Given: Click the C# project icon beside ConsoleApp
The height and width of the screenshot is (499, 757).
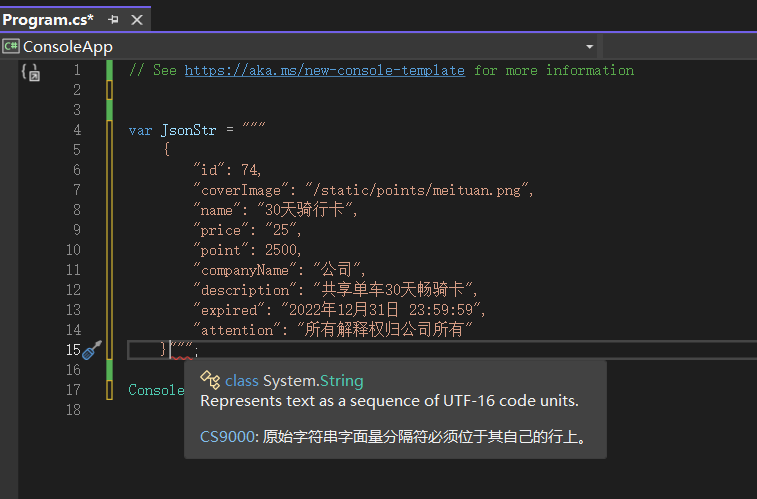Looking at the screenshot, I should pyautogui.click(x=11, y=46).
